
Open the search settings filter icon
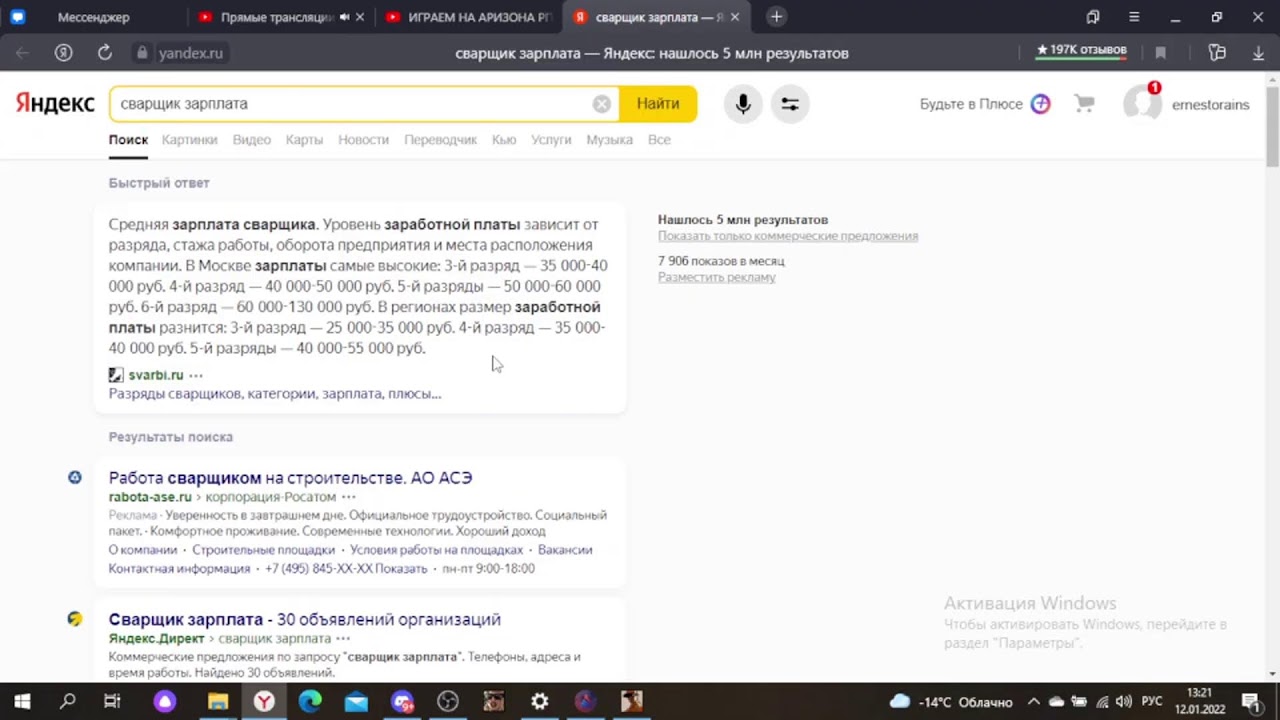[x=790, y=104]
